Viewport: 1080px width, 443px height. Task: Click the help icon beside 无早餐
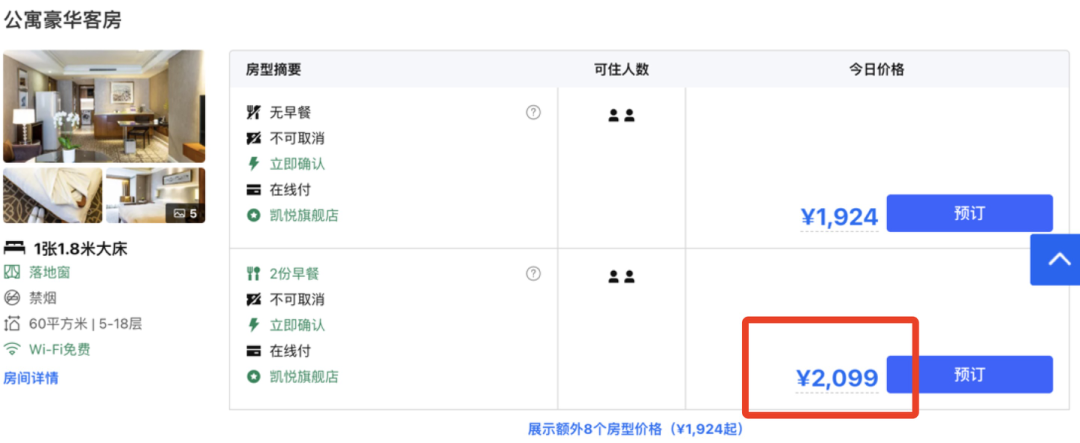tap(533, 112)
